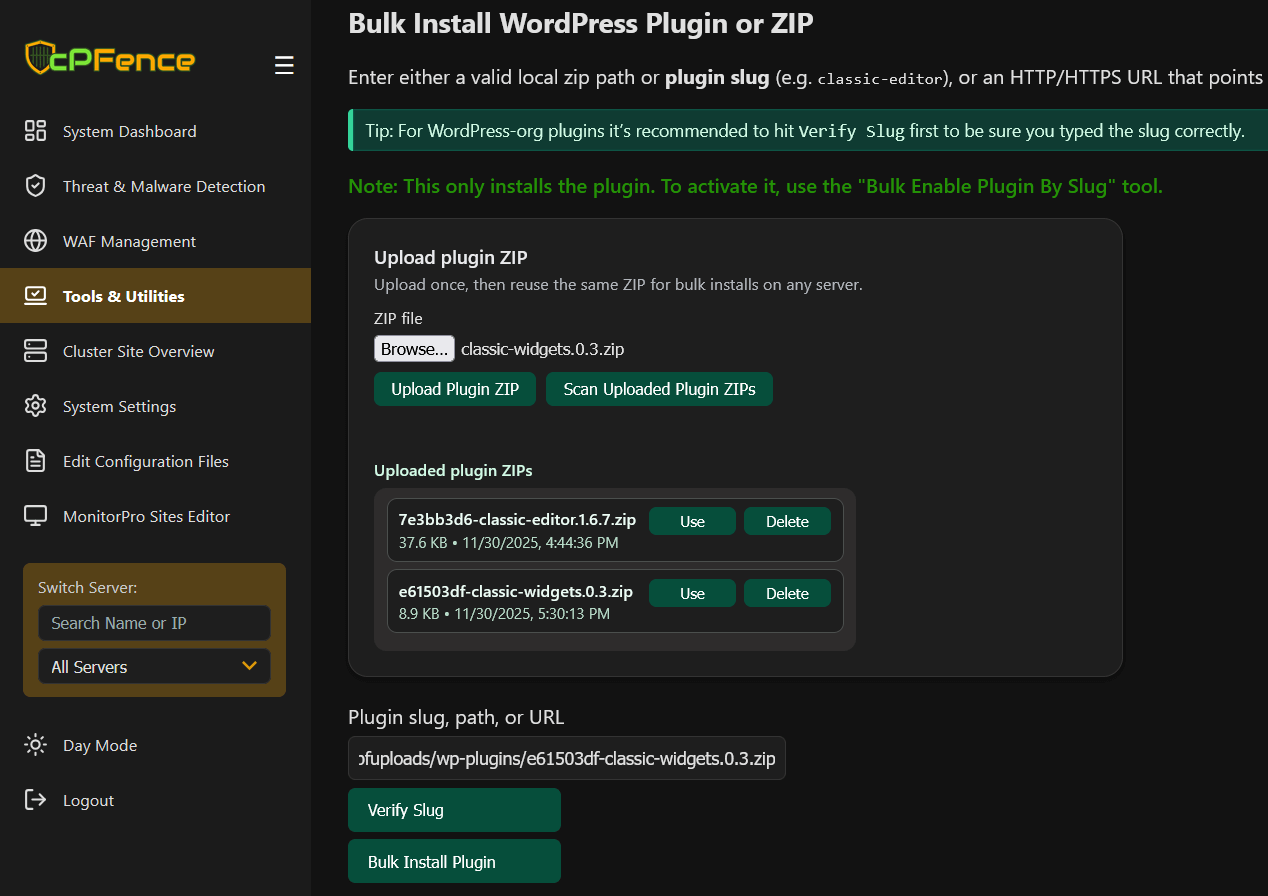The image size is (1268, 896).
Task: Select the Threat & Malware Detection shield icon
Action: 36,186
